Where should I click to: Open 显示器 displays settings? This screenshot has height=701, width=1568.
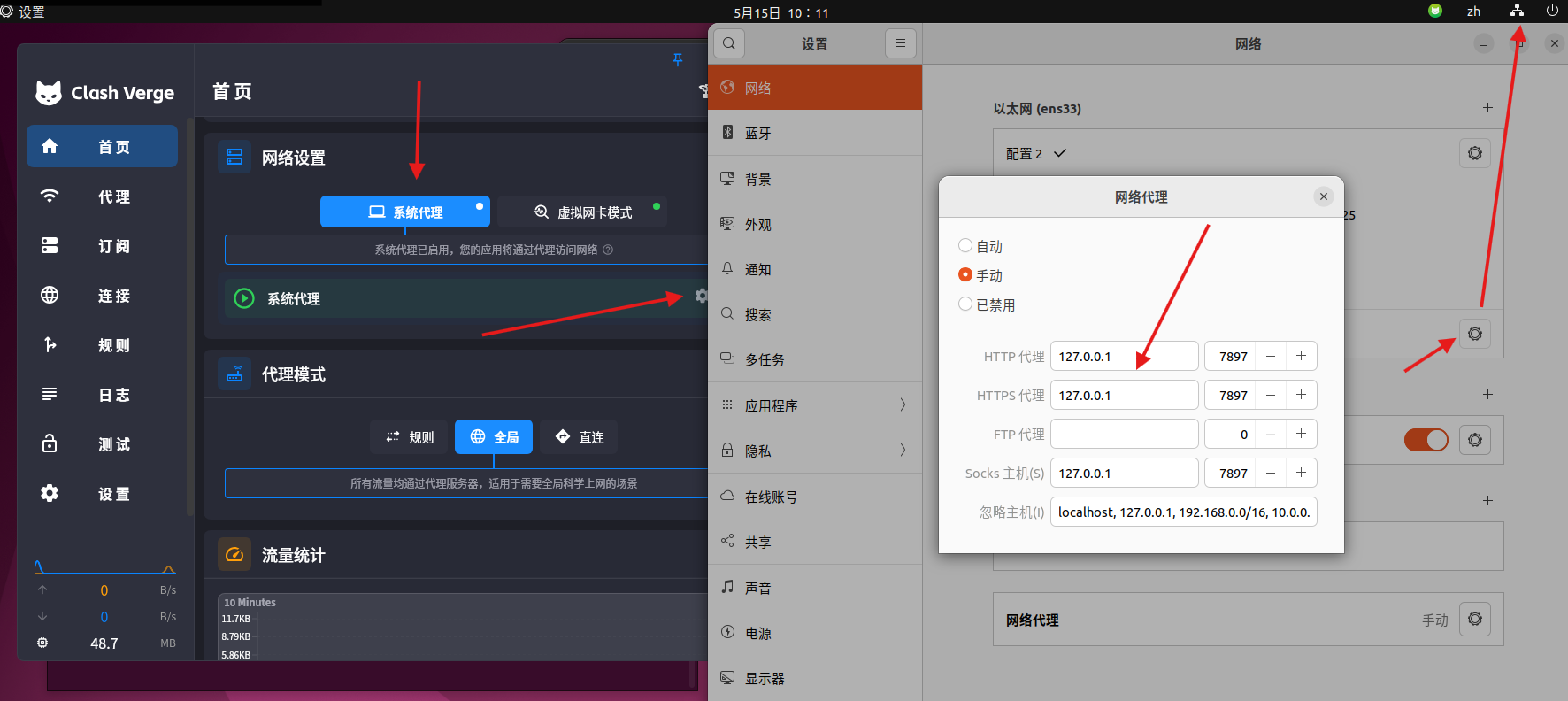[815, 678]
